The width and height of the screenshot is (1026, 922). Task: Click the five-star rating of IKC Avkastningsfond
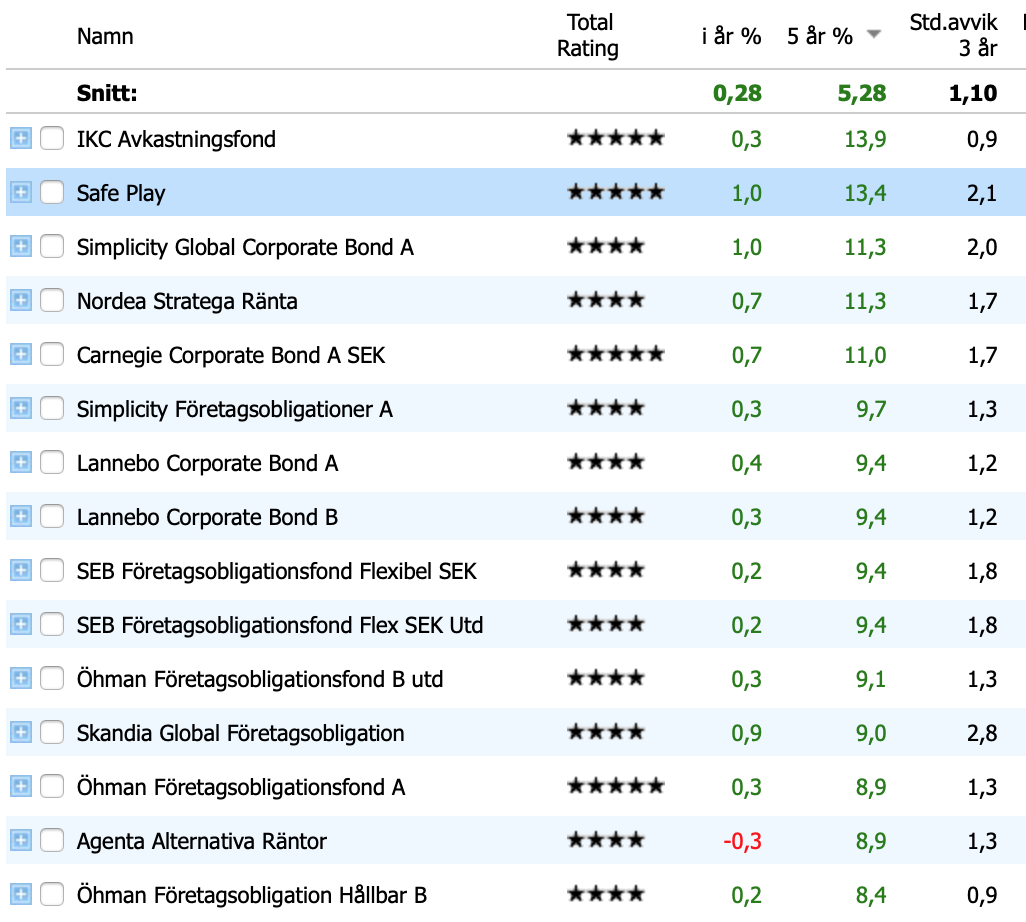616,138
